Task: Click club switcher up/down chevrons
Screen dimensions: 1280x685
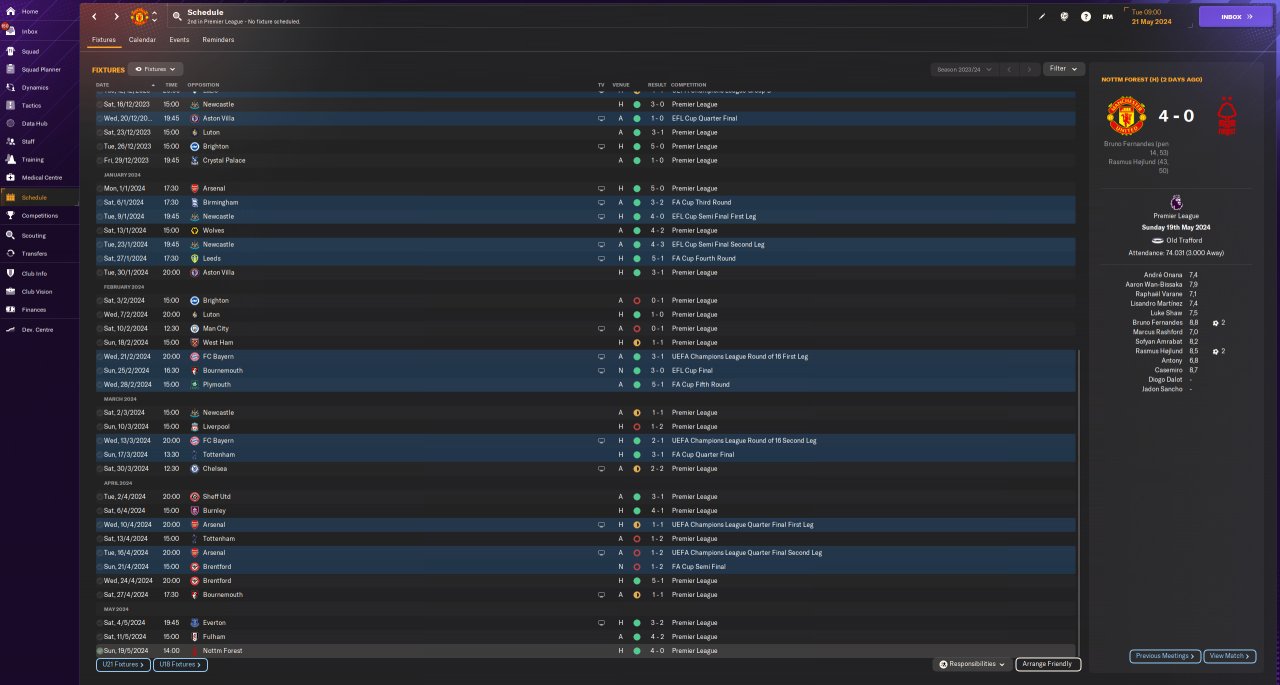Action: pyautogui.click(x=154, y=17)
